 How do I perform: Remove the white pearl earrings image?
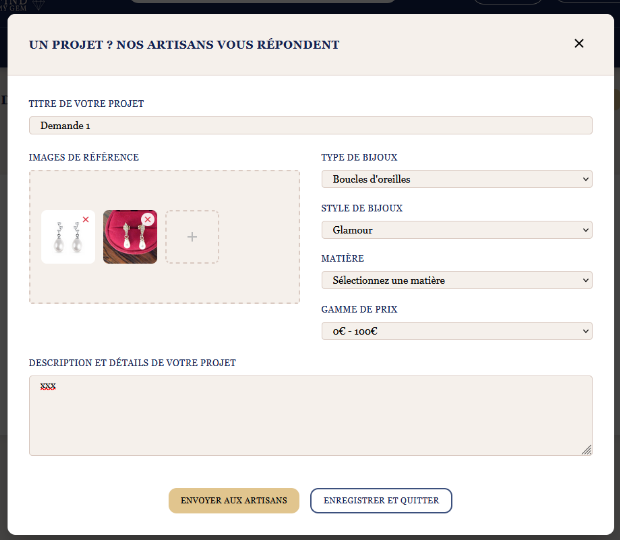(86, 219)
